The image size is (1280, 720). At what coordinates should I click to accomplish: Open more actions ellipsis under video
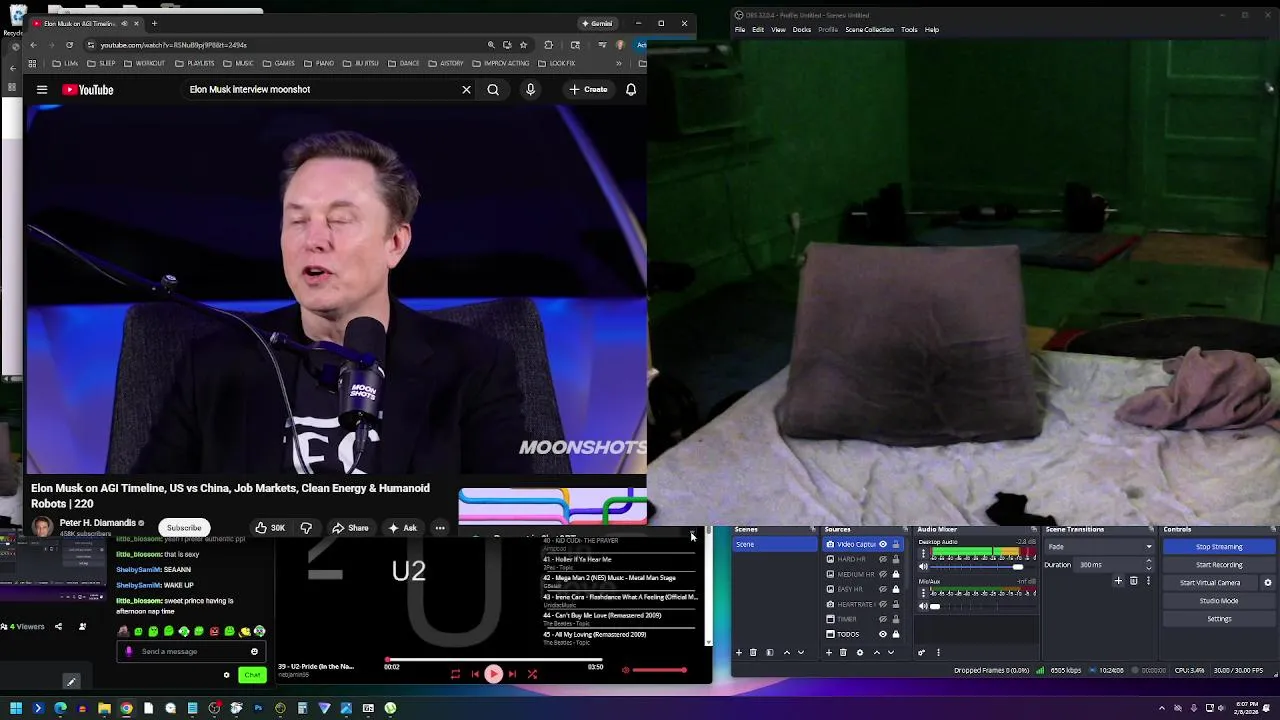click(x=440, y=528)
